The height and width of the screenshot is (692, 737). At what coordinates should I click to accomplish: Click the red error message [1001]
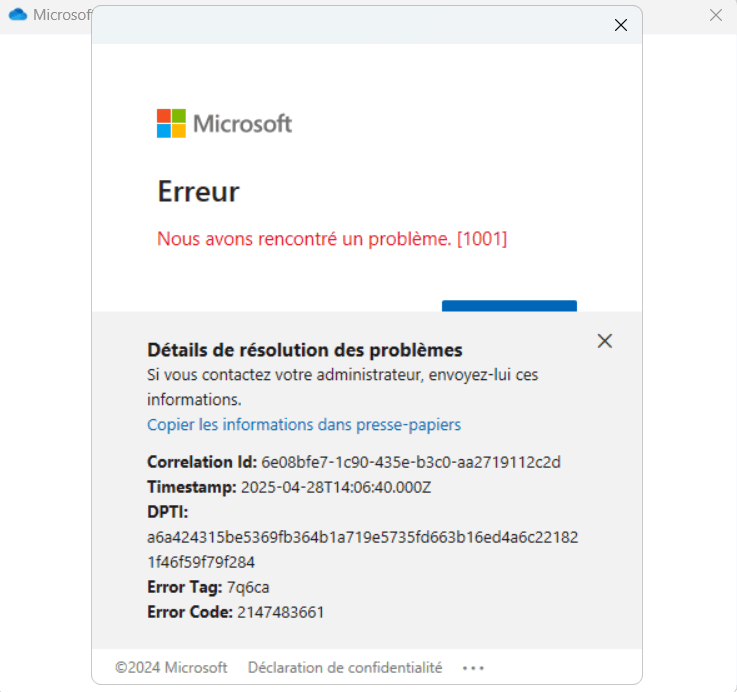[332, 239]
